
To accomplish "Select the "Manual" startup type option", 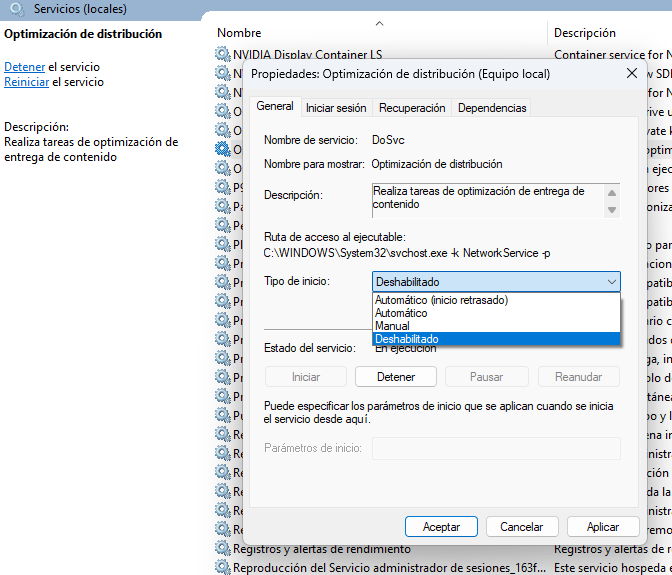I will pyautogui.click(x=392, y=326).
